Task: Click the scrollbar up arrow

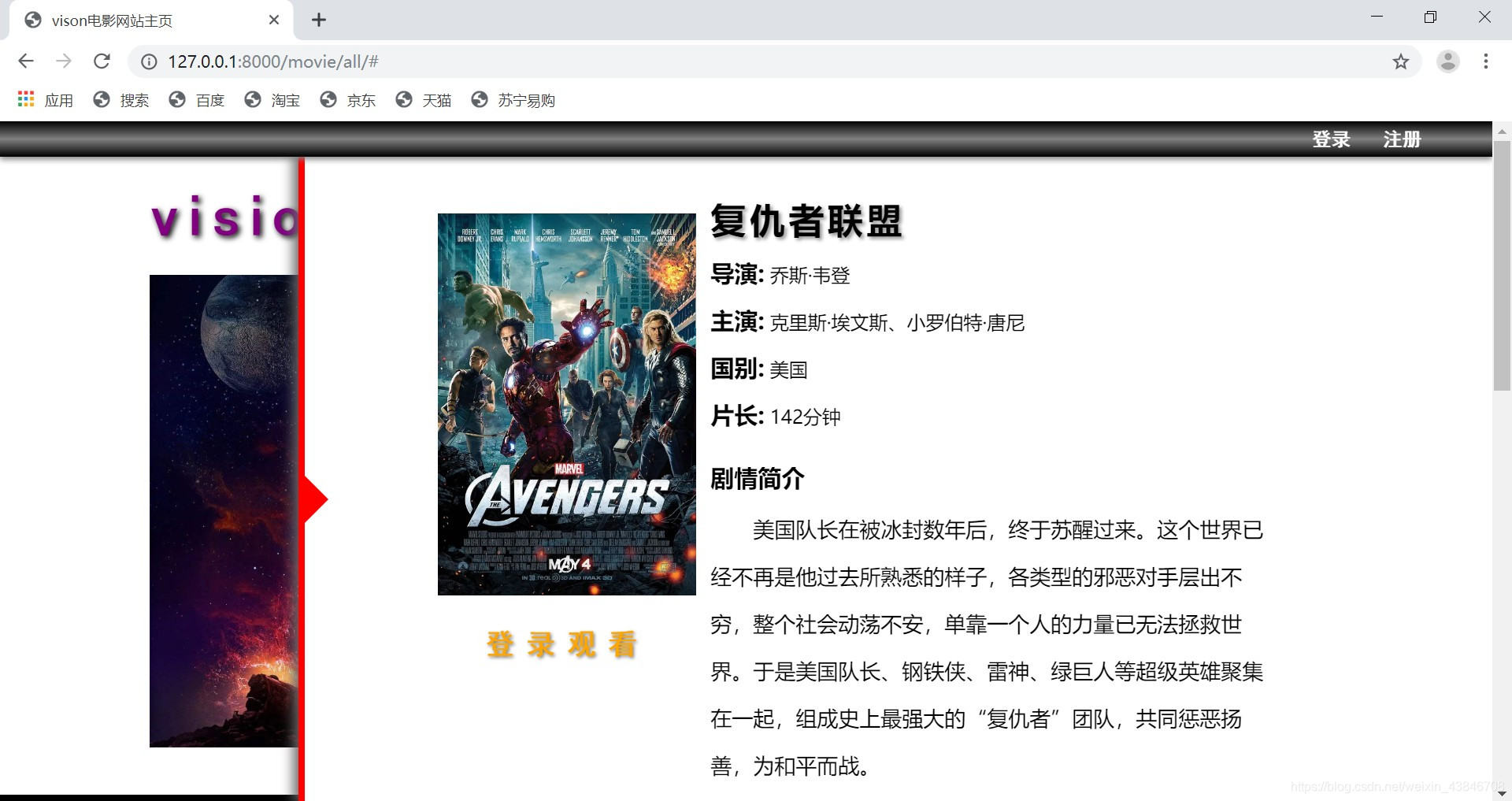Action: click(1502, 131)
